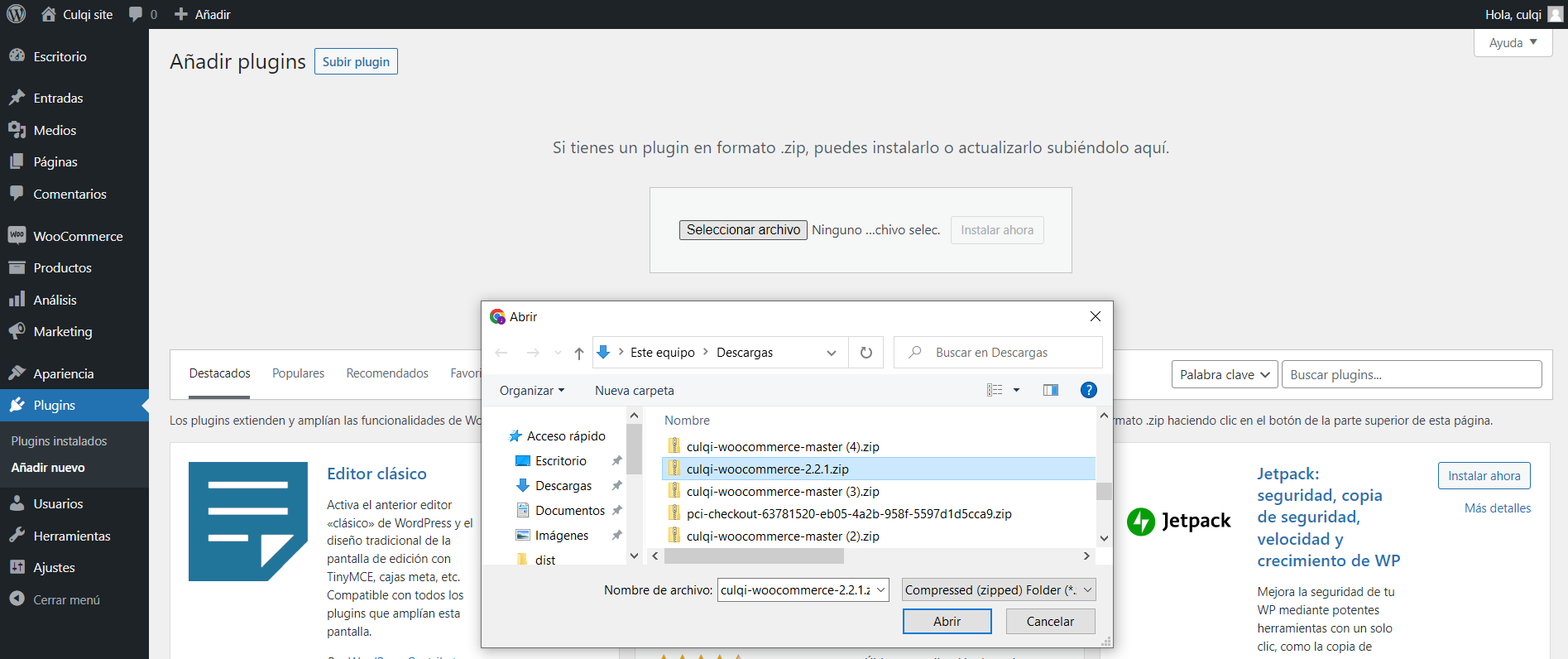Select Descargas in the navigation tree
The height and width of the screenshot is (659, 1568).
(563, 485)
